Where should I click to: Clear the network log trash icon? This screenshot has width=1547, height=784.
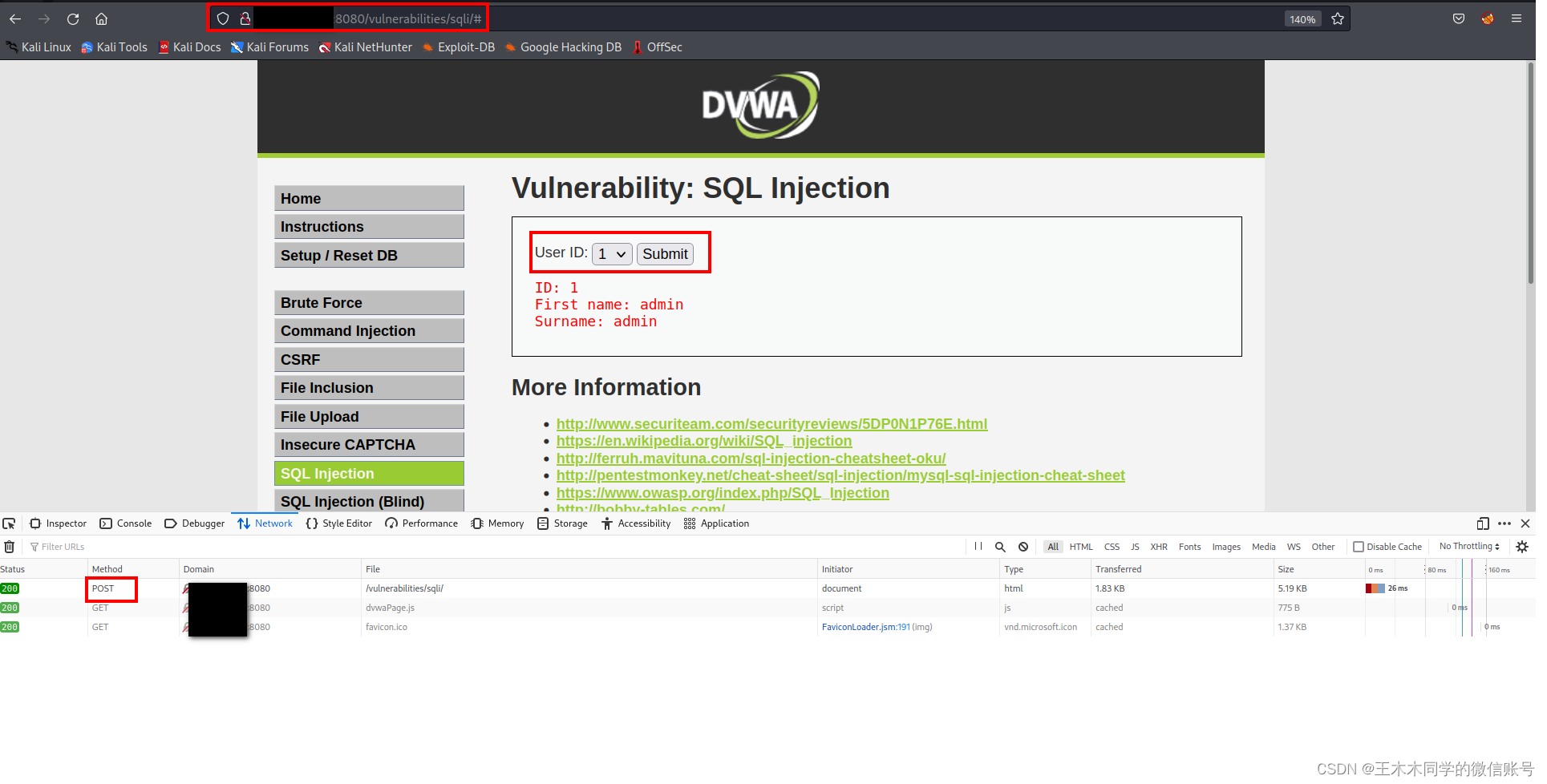(x=10, y=547)
